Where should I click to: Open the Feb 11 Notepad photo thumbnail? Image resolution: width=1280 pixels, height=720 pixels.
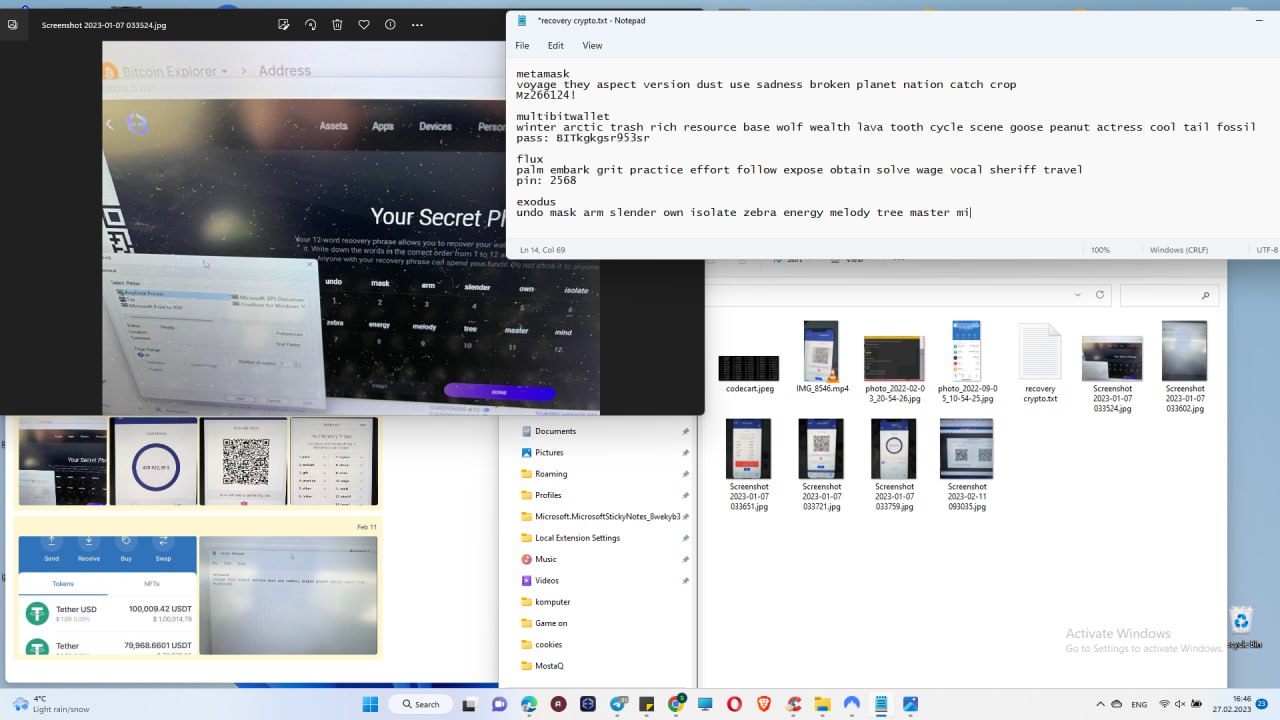click(x=288, y=595)
